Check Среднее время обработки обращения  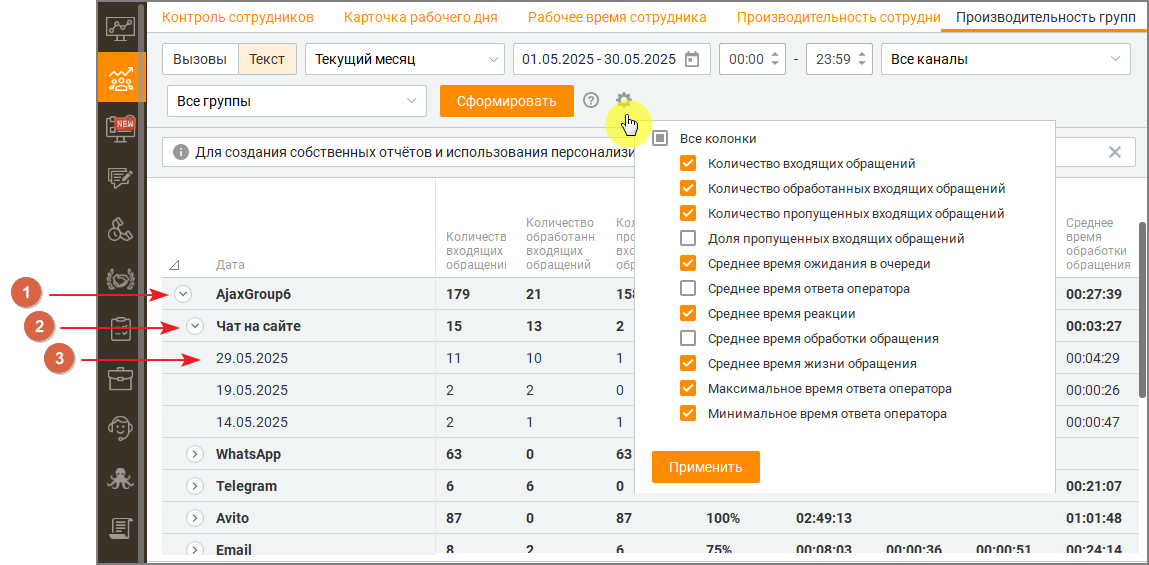point(687,339)
